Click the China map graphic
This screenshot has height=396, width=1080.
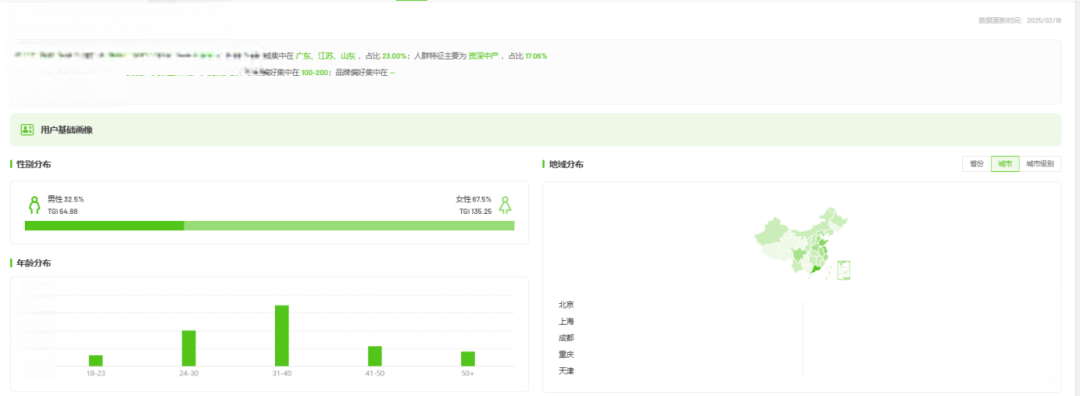802,245
